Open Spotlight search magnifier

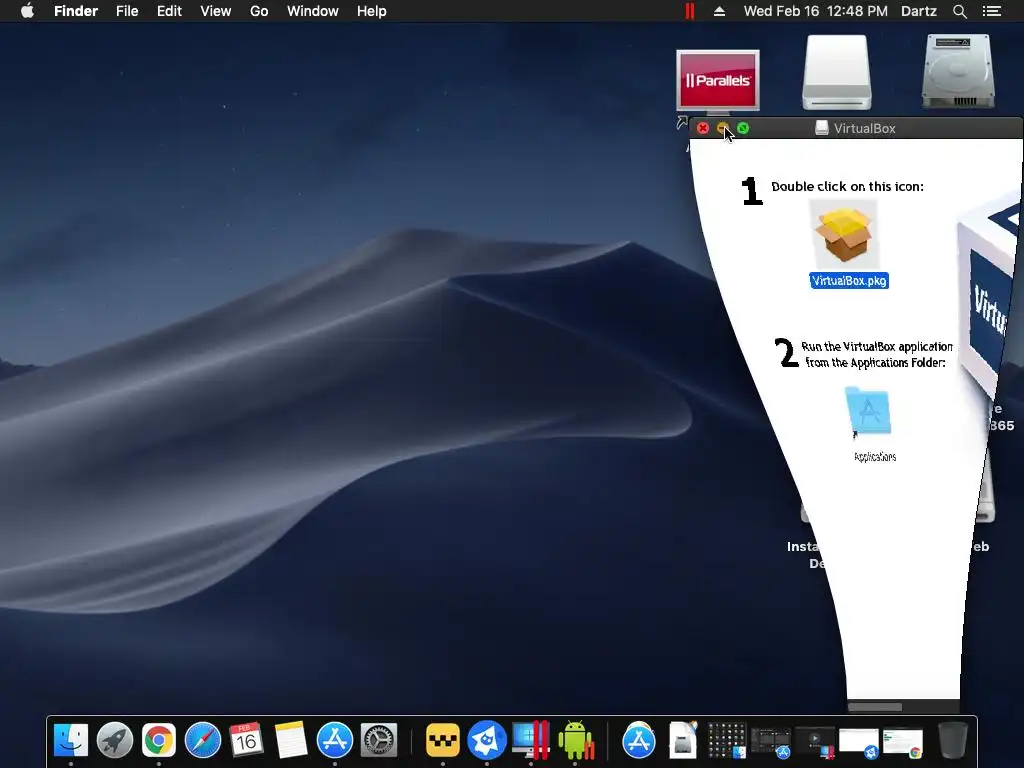(x=959, y=11)
